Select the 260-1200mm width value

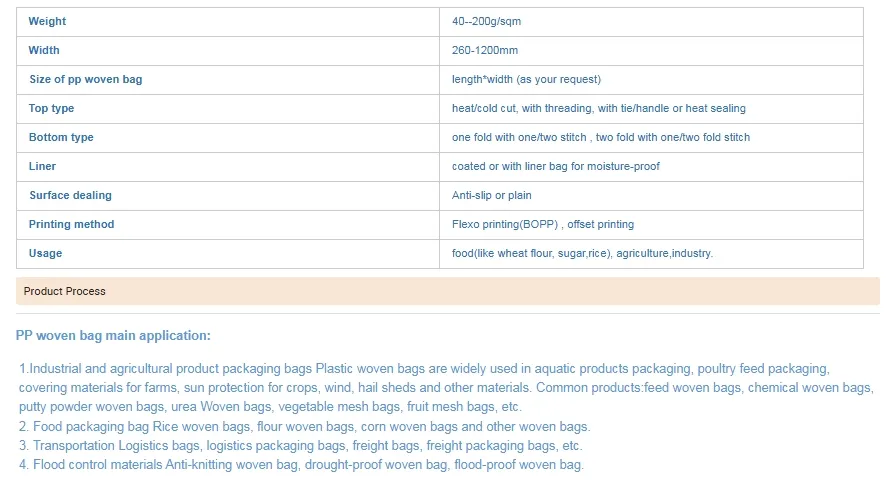point(484,50)
